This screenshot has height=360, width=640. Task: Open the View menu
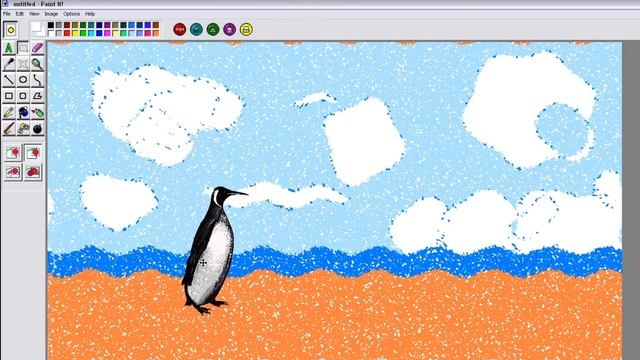[34, 14]
